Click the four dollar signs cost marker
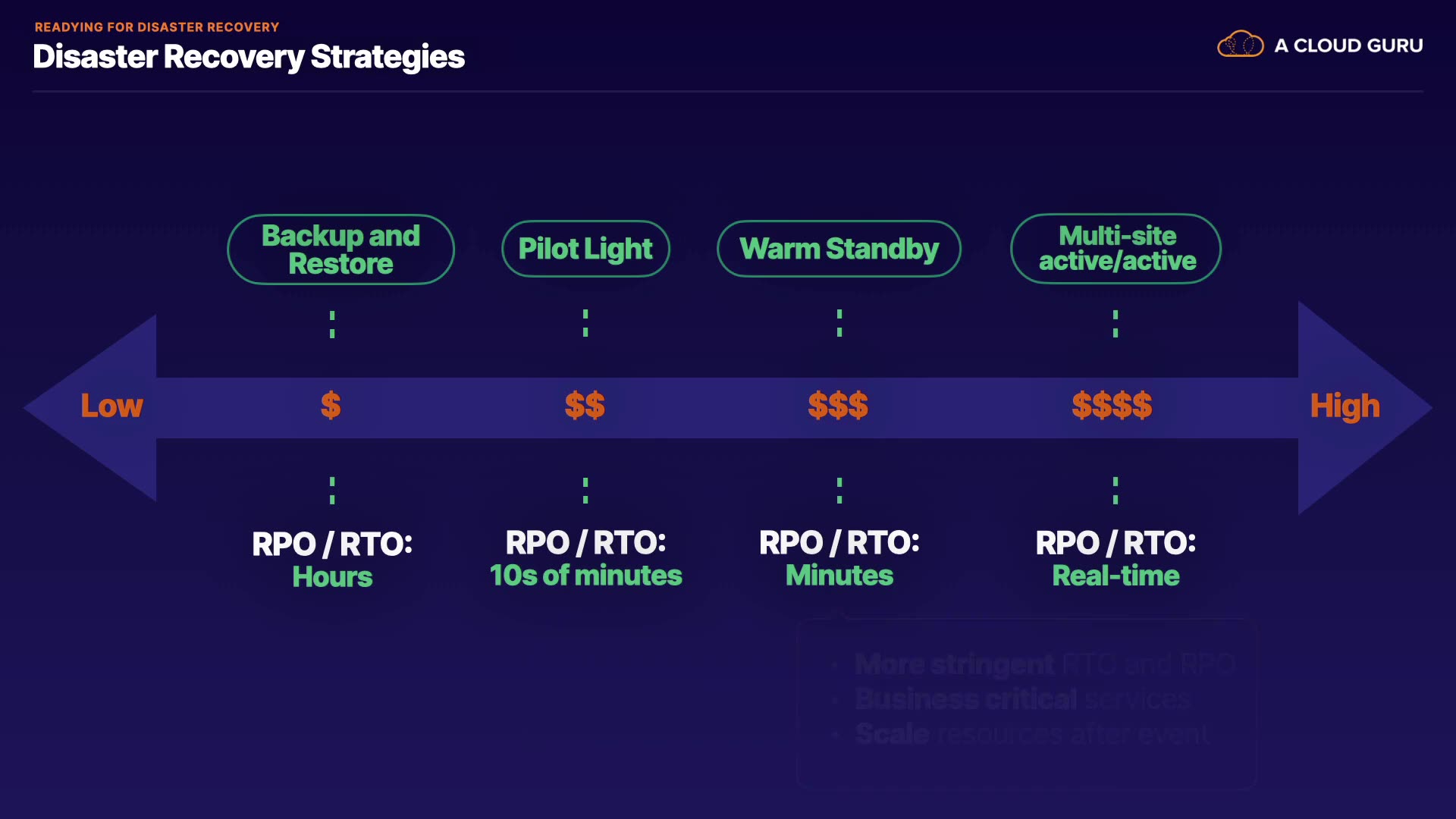Viewport: 1456px width, 819px height. 1112,406
